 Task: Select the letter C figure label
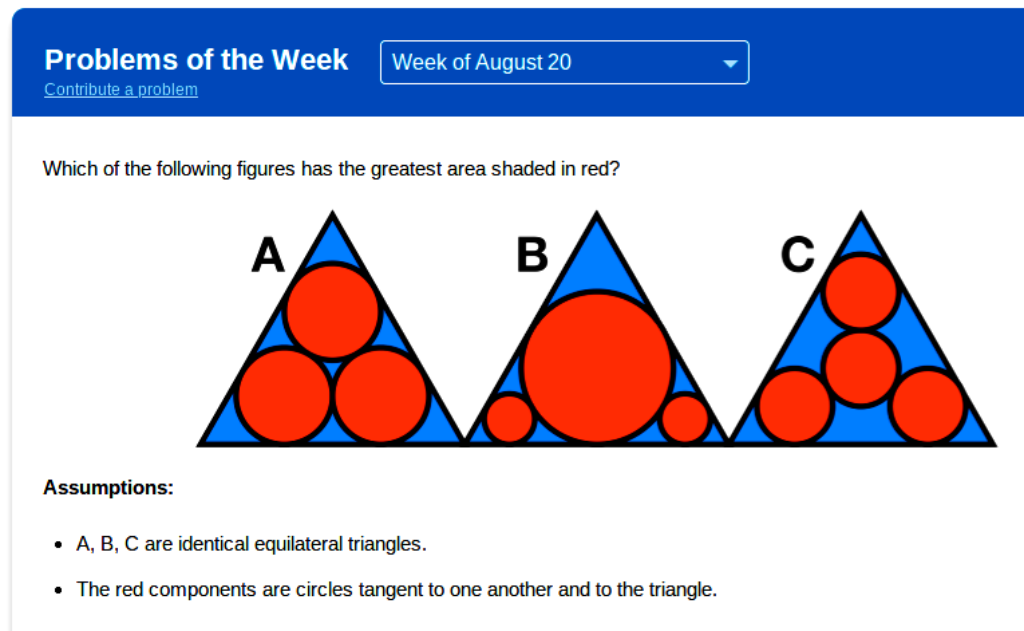tap(797, 255)
